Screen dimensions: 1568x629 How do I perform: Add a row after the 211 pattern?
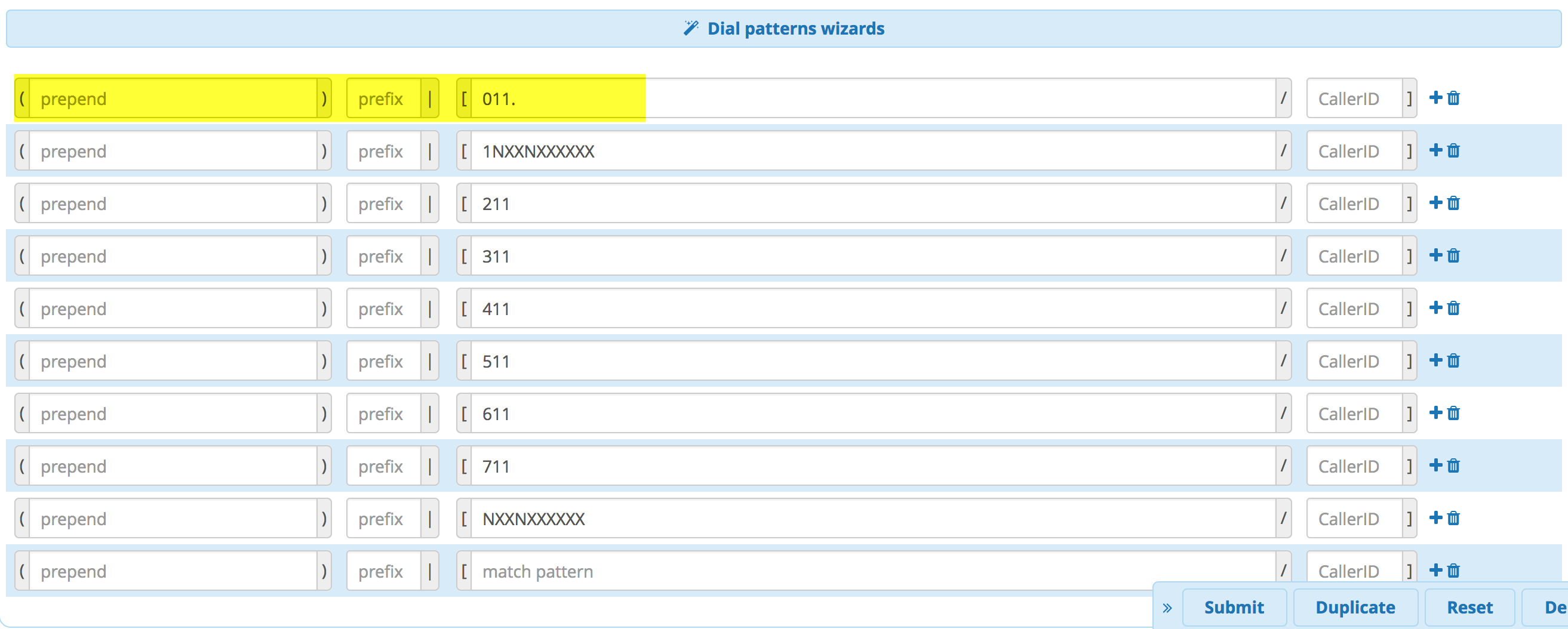point(1435,202)
